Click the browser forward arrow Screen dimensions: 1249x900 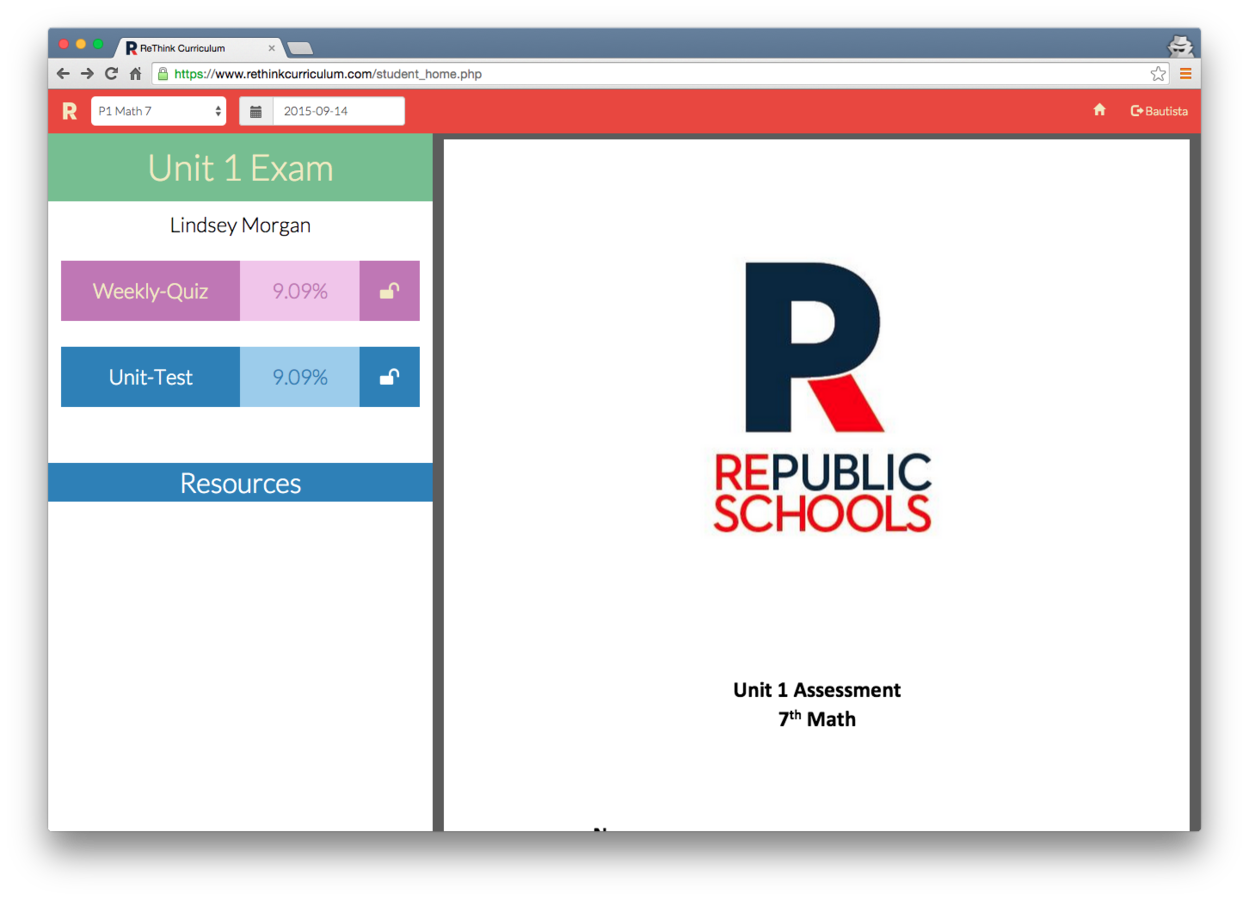[x=87, y=74]
